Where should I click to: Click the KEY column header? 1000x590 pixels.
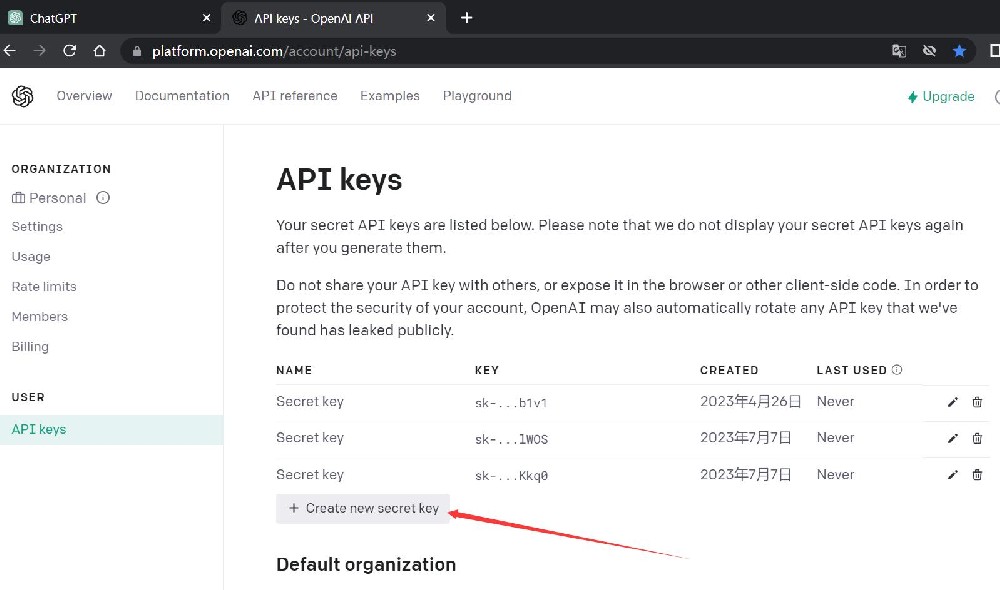pos(487,370)
